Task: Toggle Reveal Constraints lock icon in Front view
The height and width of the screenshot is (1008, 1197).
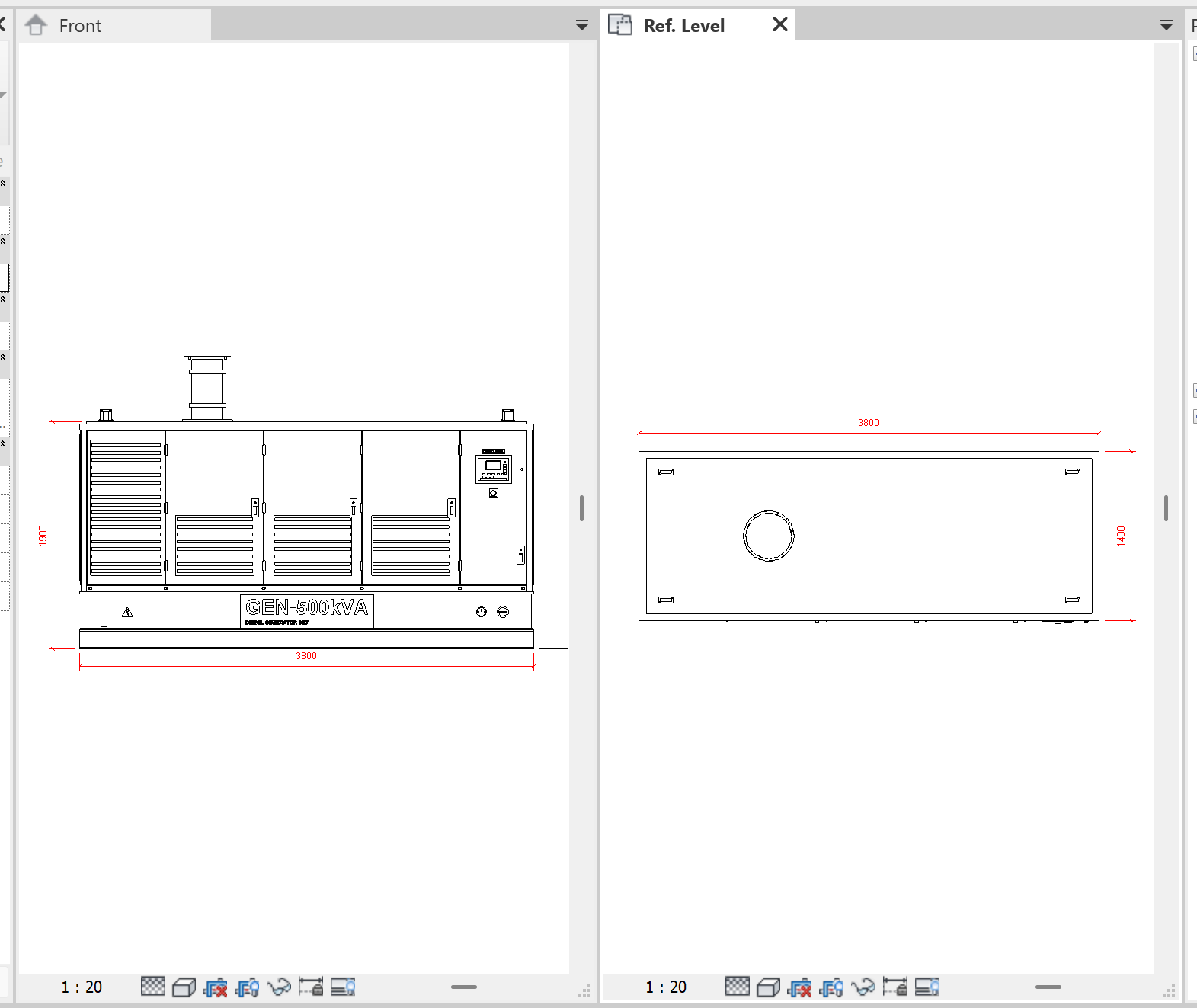Action: pyautogui.click(x=311, y=987)
